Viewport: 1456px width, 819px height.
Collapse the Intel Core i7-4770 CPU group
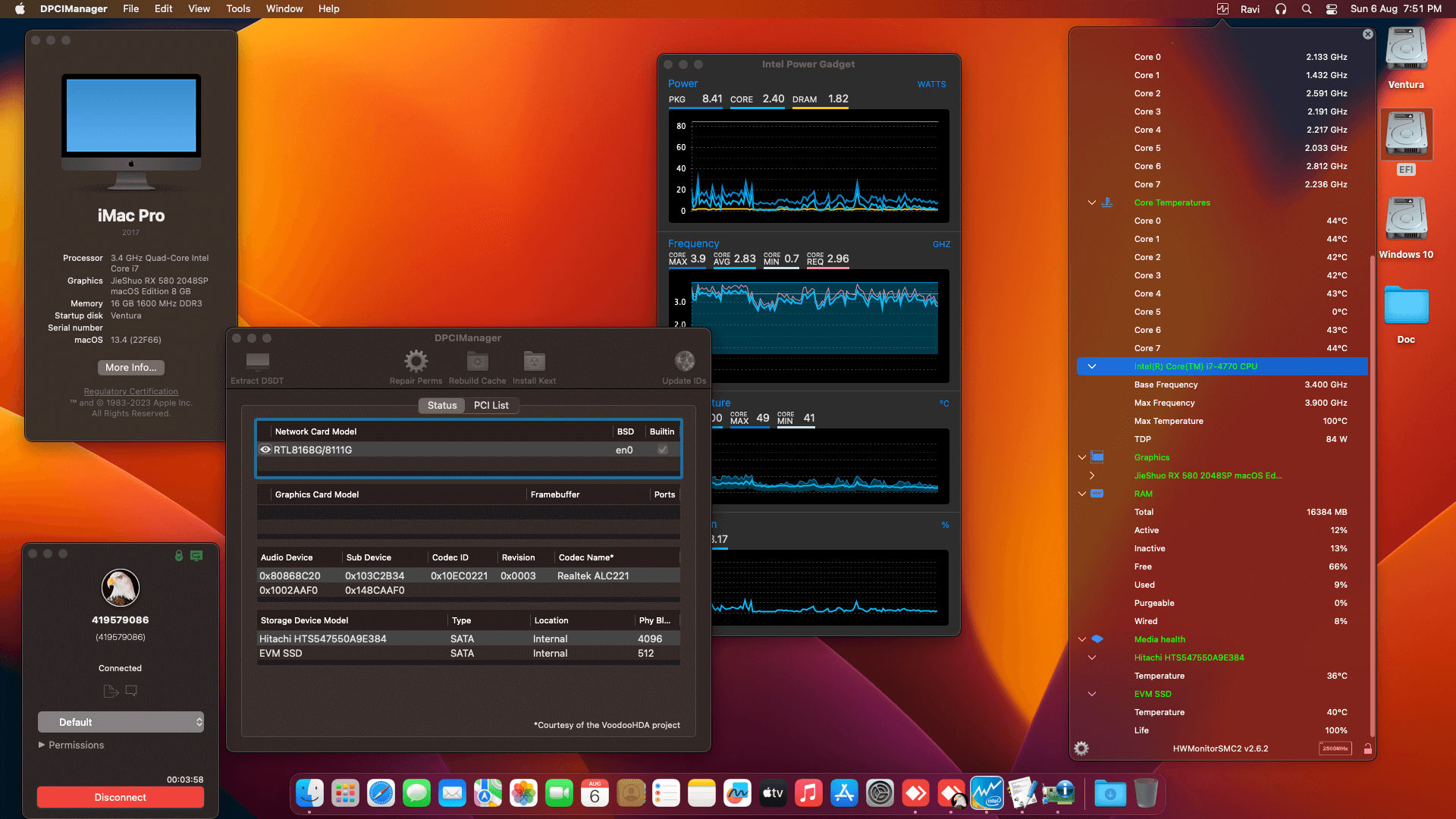point(1092,366)
